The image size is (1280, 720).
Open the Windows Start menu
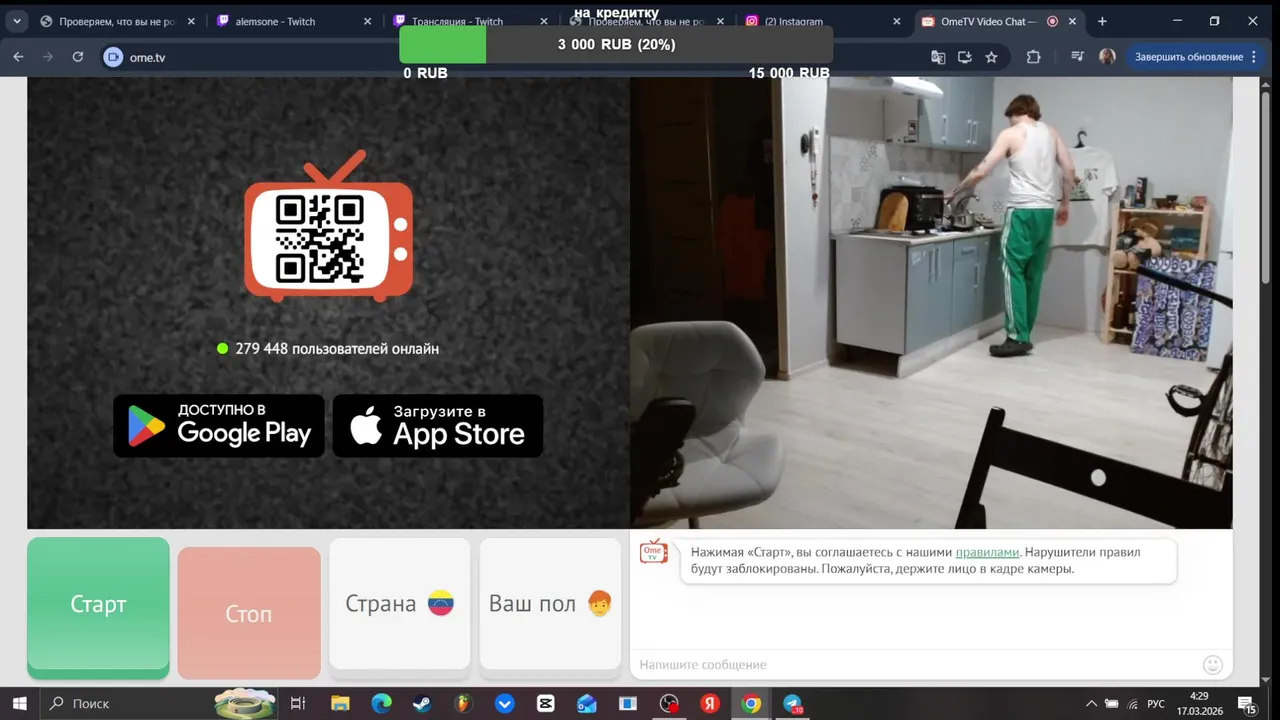coord(19,704)
